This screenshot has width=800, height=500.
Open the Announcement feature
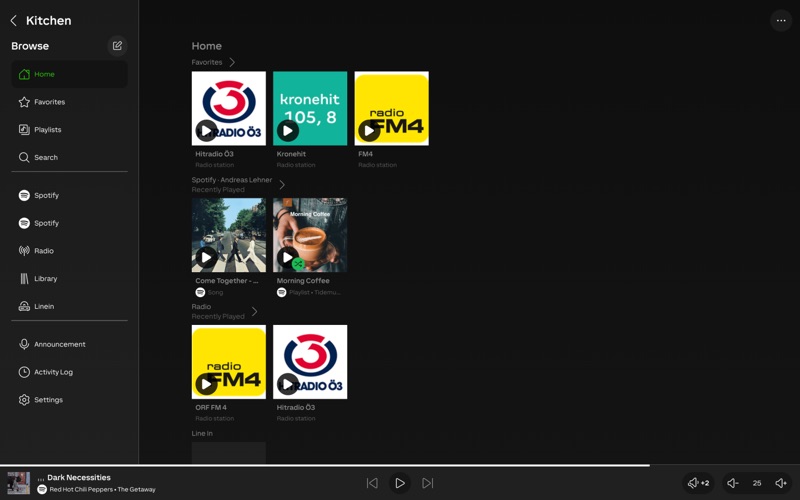[x=69, y=344]
